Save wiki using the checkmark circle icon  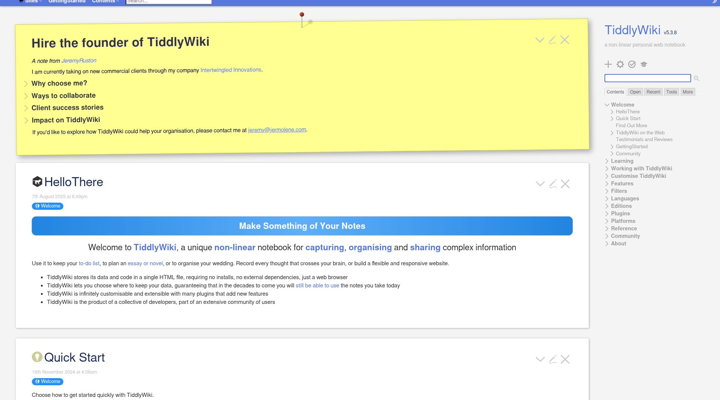(632, 64)
